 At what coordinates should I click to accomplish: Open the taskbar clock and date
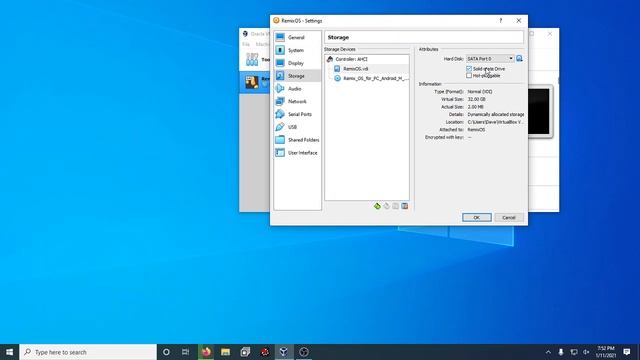pyautogui.click(x=606, y=352)
